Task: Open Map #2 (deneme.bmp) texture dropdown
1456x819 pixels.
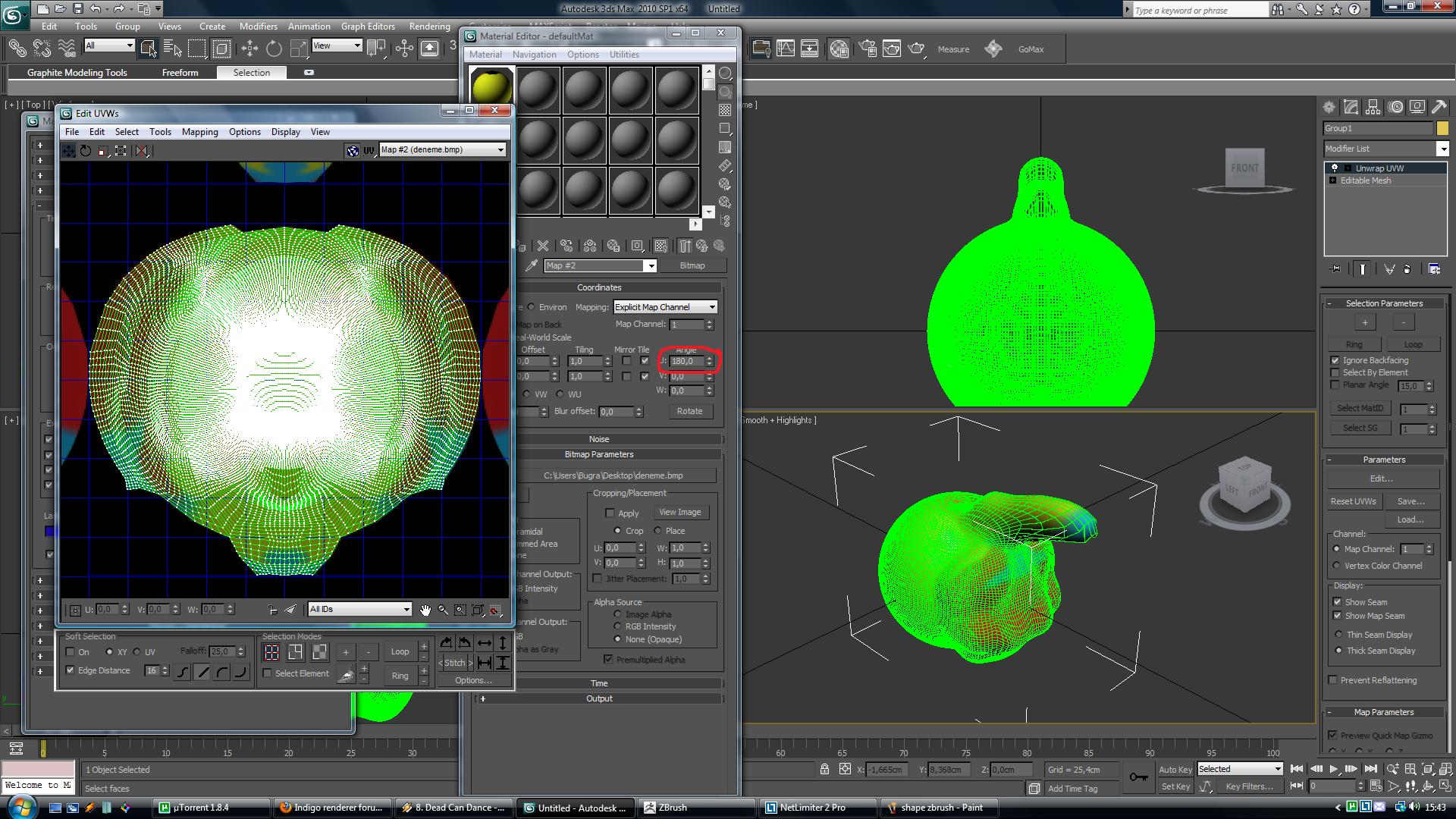Action: [x=442, y=150]
